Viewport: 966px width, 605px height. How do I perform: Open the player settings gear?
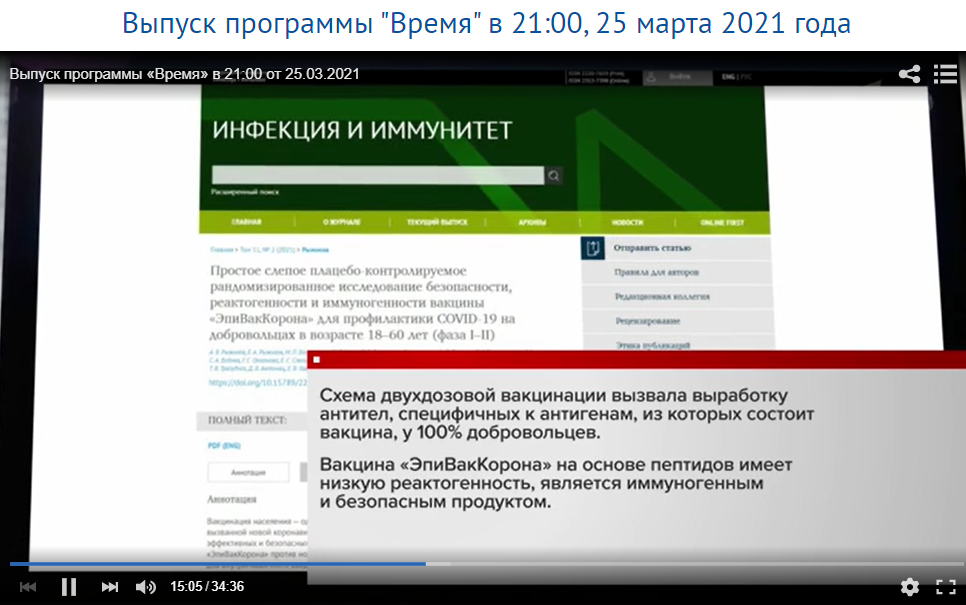pos(909,587)
